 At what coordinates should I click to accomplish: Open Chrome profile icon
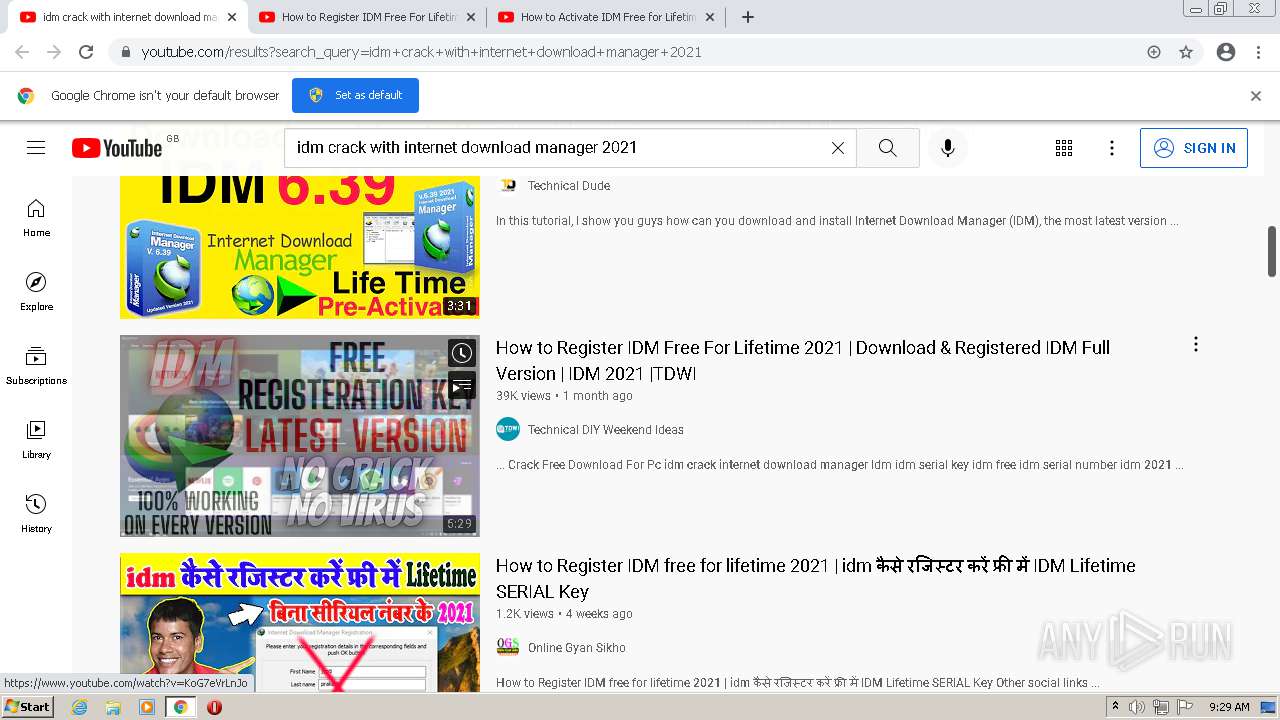click(1226, 52)
